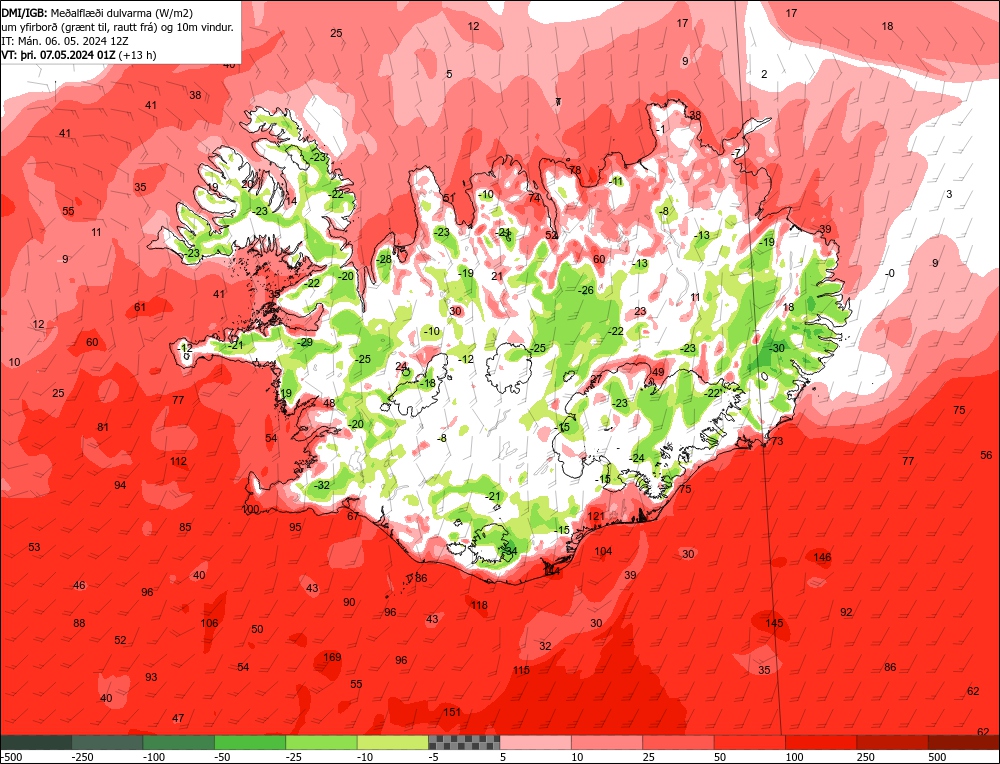Click the dark red legend swatch between 250 and 500
The height and width of the screenshot is (764, 1000).
coord(893,742)
